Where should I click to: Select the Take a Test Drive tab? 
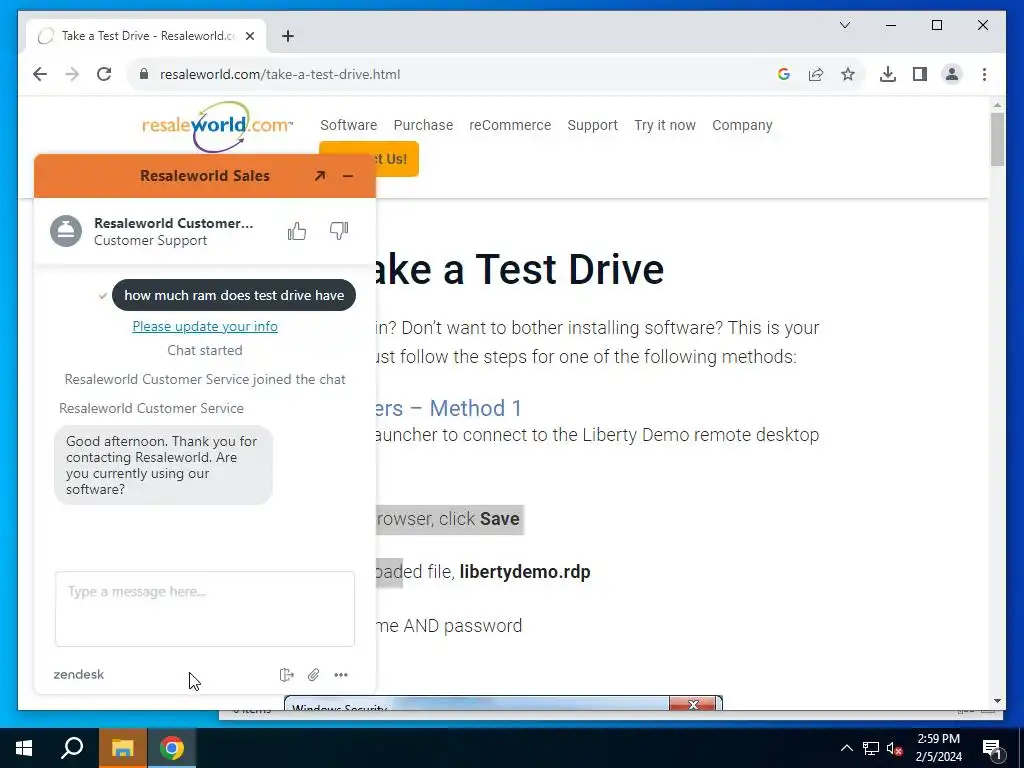(146, 36)
